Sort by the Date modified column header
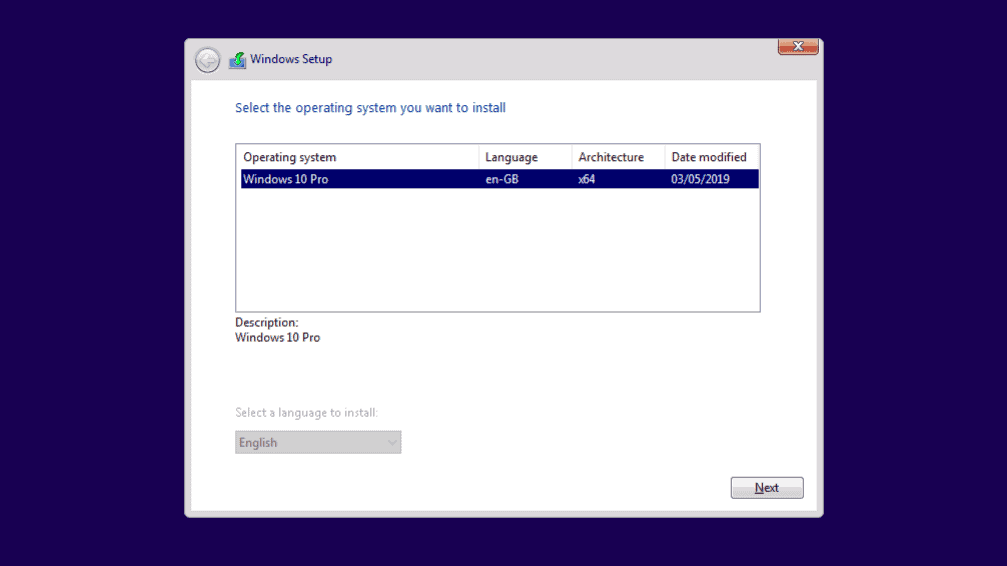The image size is (1007, 566). [711, 157]
